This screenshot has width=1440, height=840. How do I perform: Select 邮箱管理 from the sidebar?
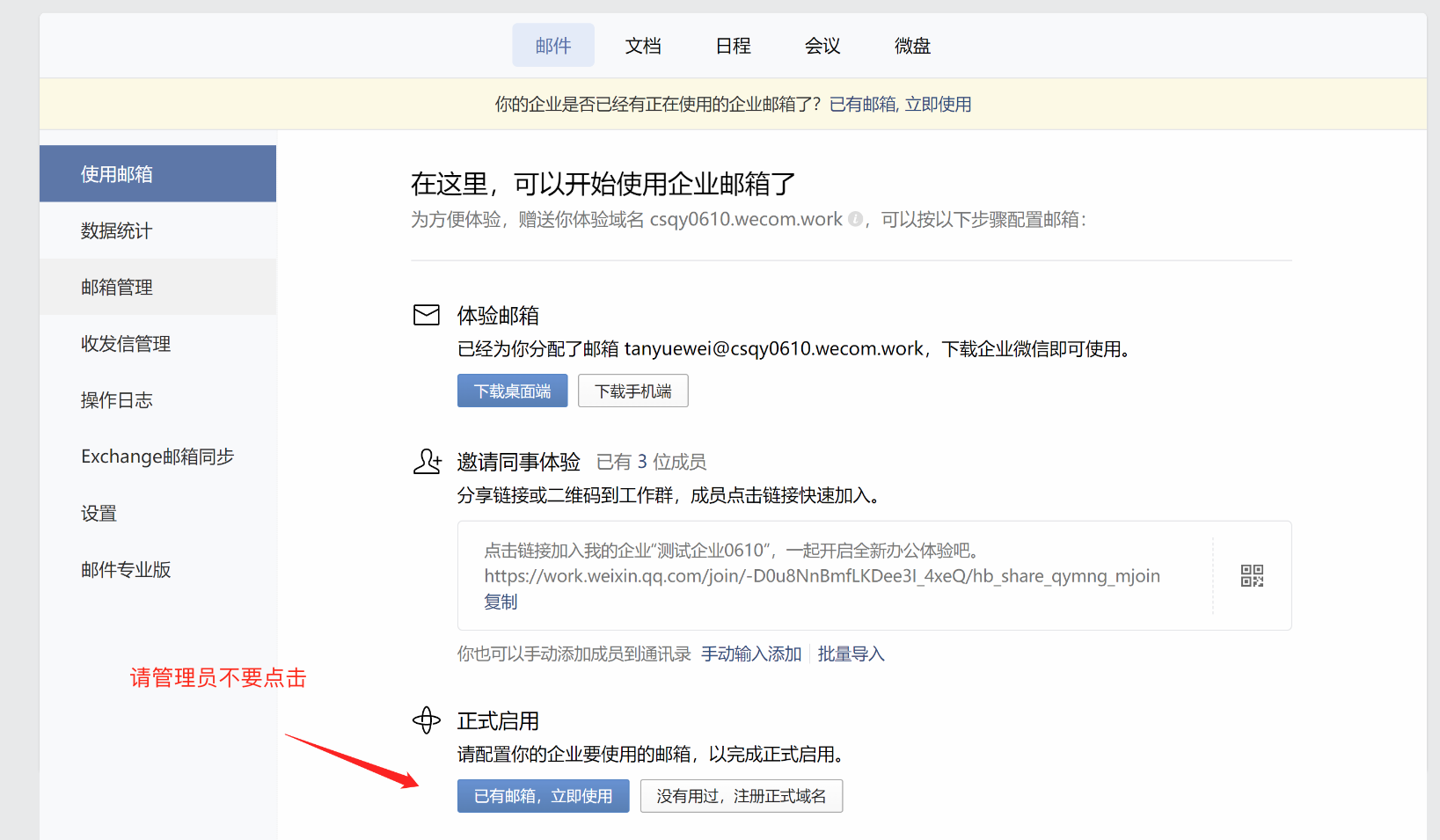[x=117, y=288]
